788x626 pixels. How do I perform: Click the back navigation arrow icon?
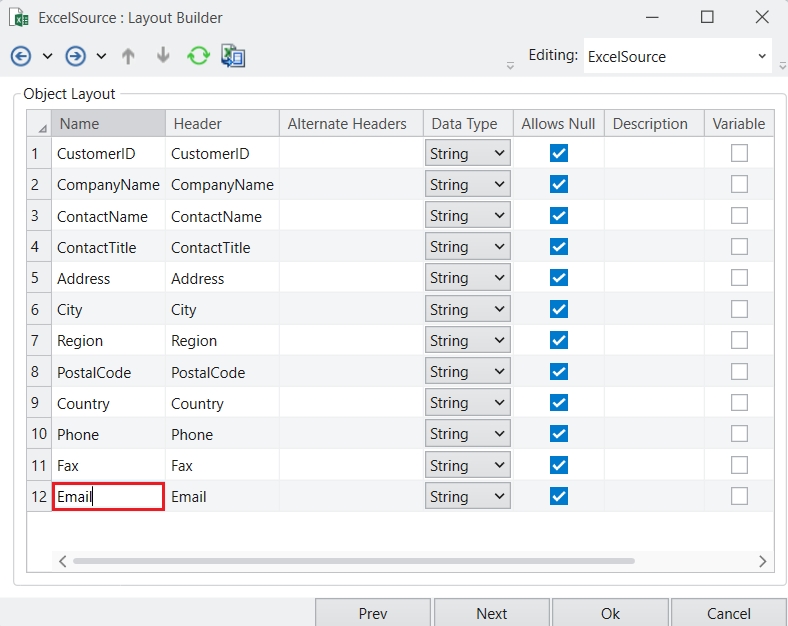point(21,56)
